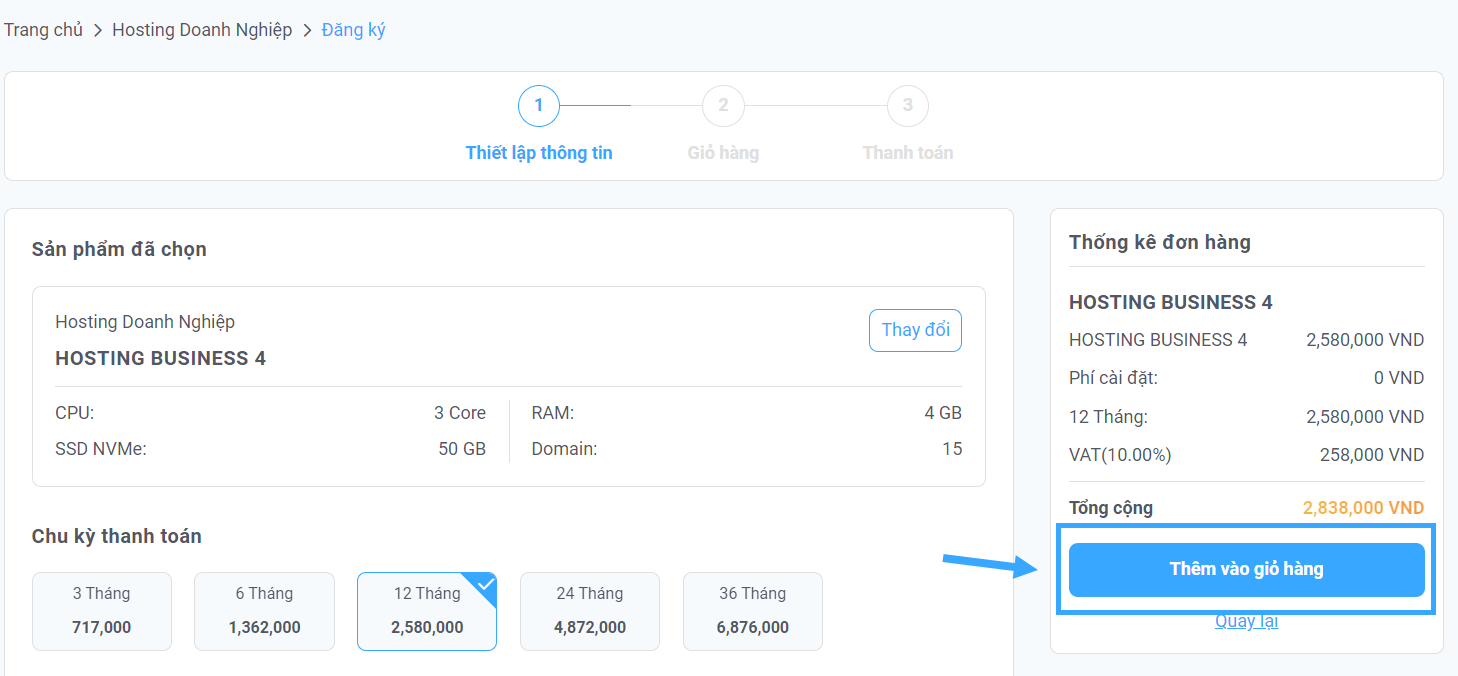Click the Domain count 15
The width and height of the screenshot is (1458, 676).
[952, 449]
